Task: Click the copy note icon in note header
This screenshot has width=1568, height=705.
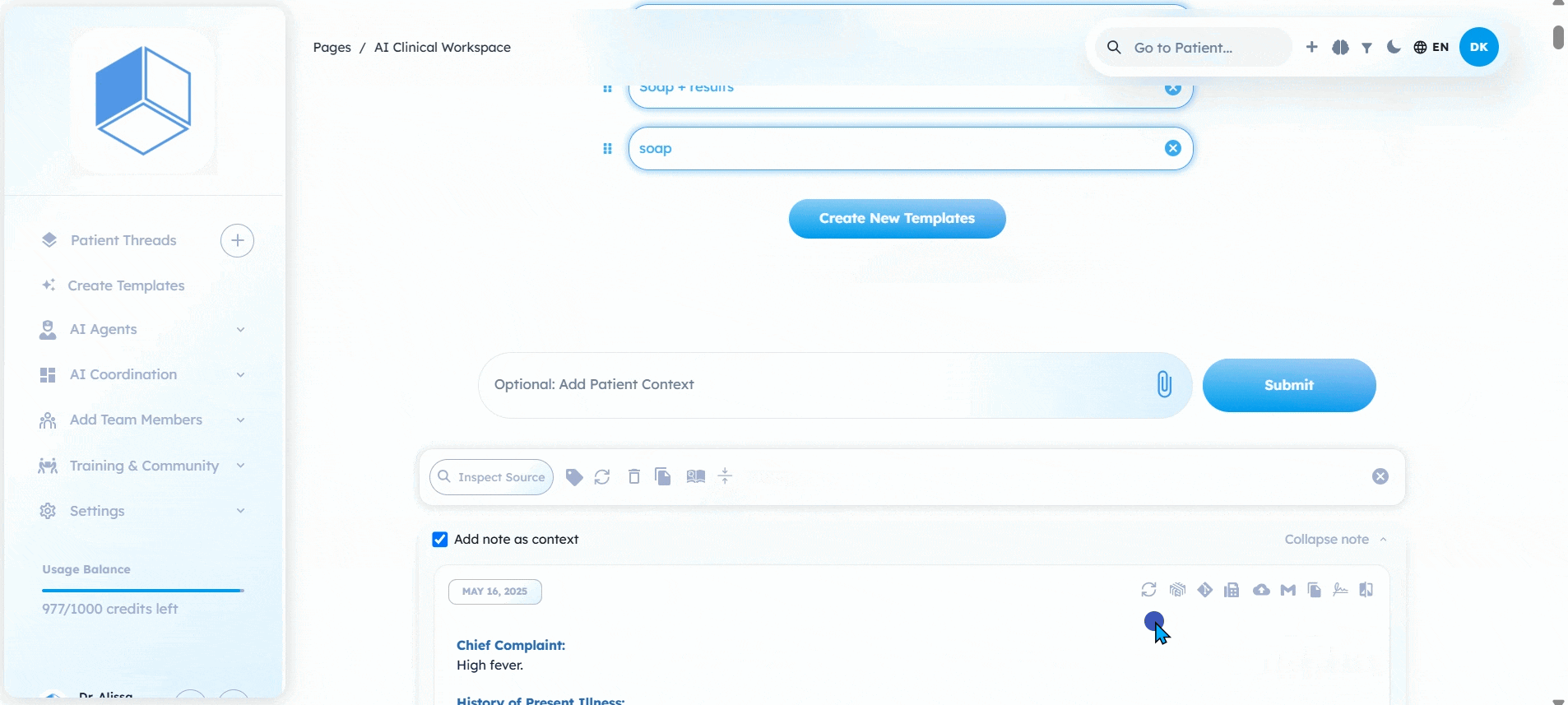Action: (x=1315, y=590)
